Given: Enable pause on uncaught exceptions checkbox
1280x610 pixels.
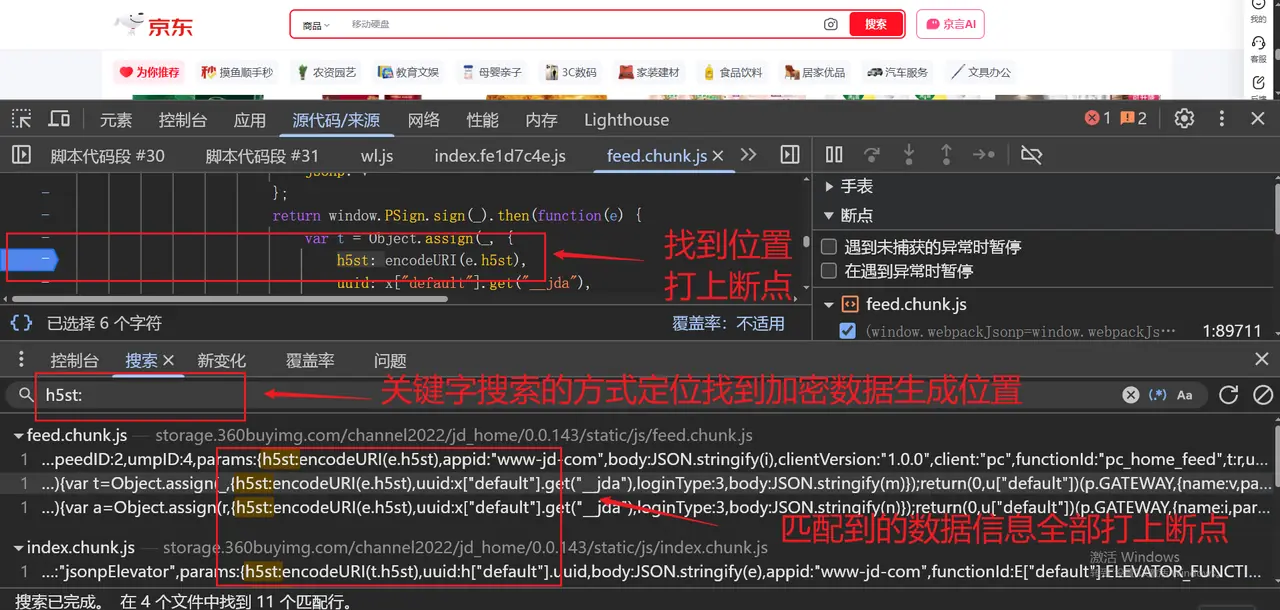Looking at the screenshot, I should click(828, 247).
